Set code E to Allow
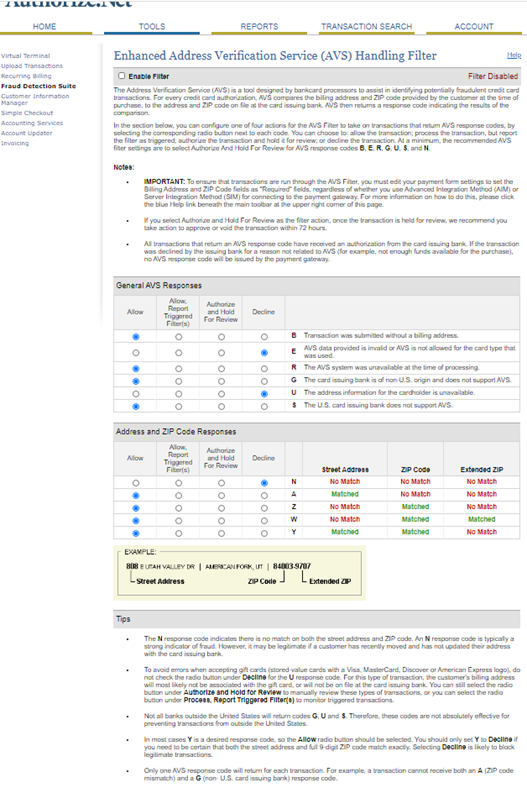Screen dimensions: 527x788 (136, 353)
